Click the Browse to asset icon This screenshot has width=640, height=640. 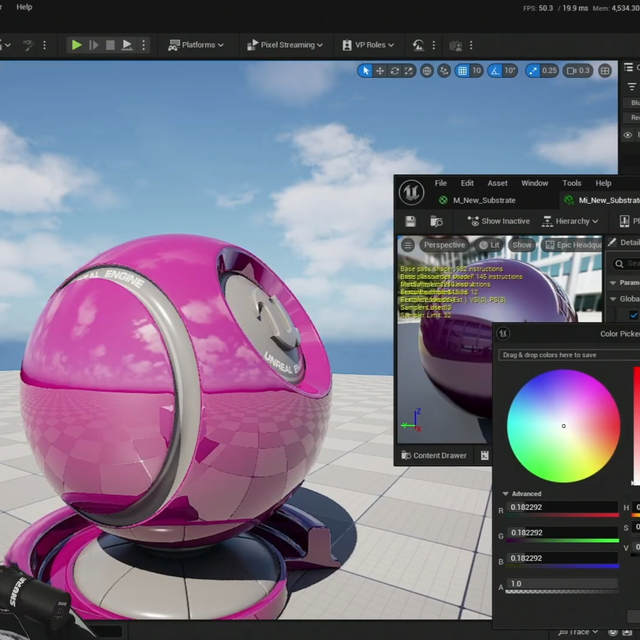tap(436, 221)
